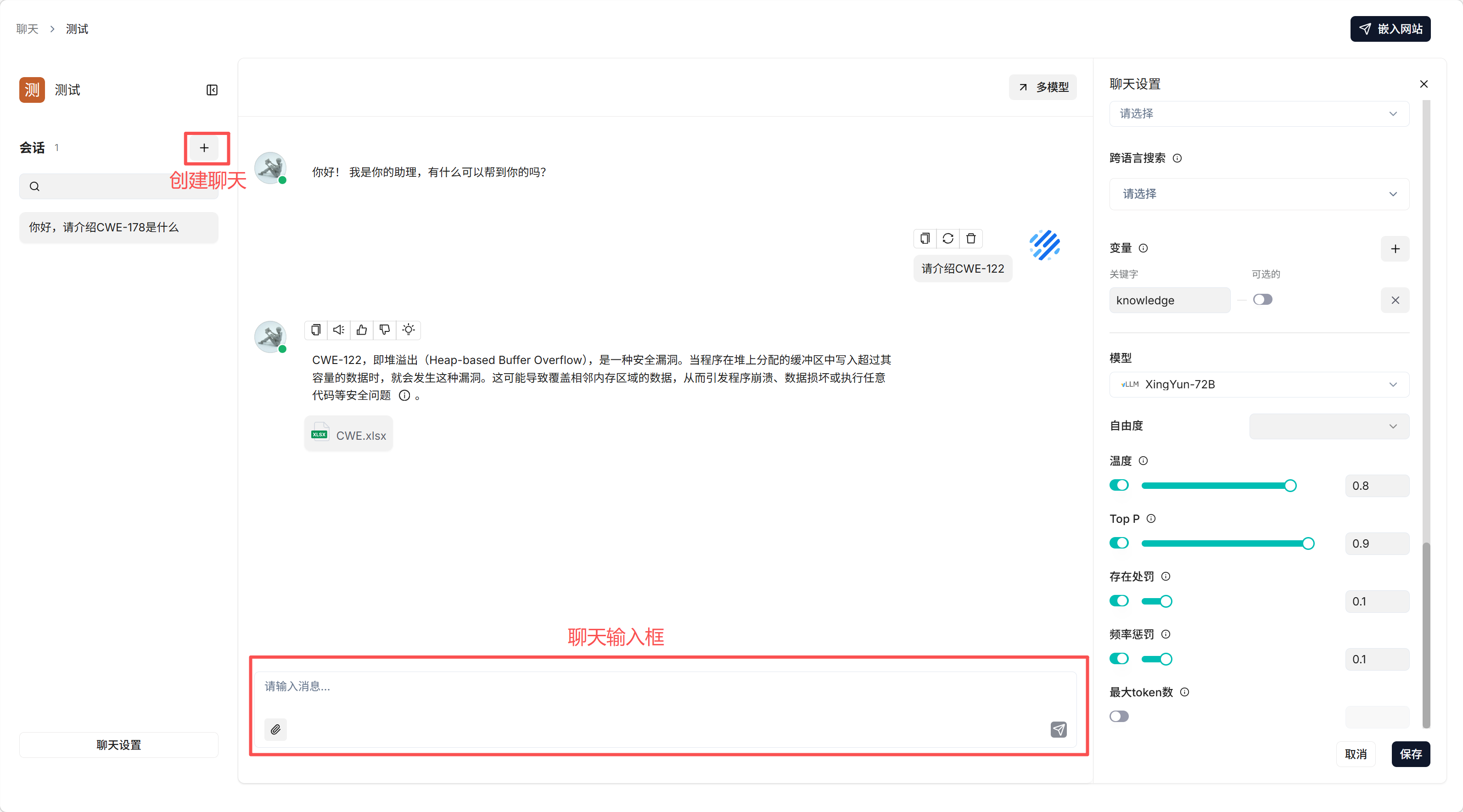The width and height of the screenshot is (1463, 812).
Task: Open the XingYun-72B model dropdown
Action: [x=1258, y=384]
